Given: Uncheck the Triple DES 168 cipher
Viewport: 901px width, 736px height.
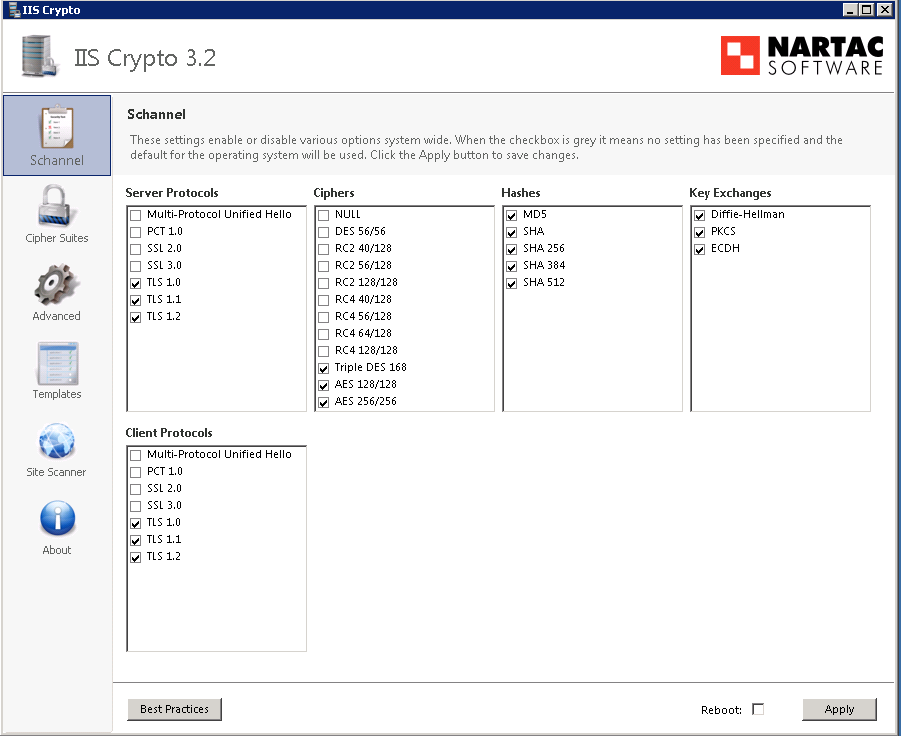Looking at the screenshot, I should tap(324, 368).
